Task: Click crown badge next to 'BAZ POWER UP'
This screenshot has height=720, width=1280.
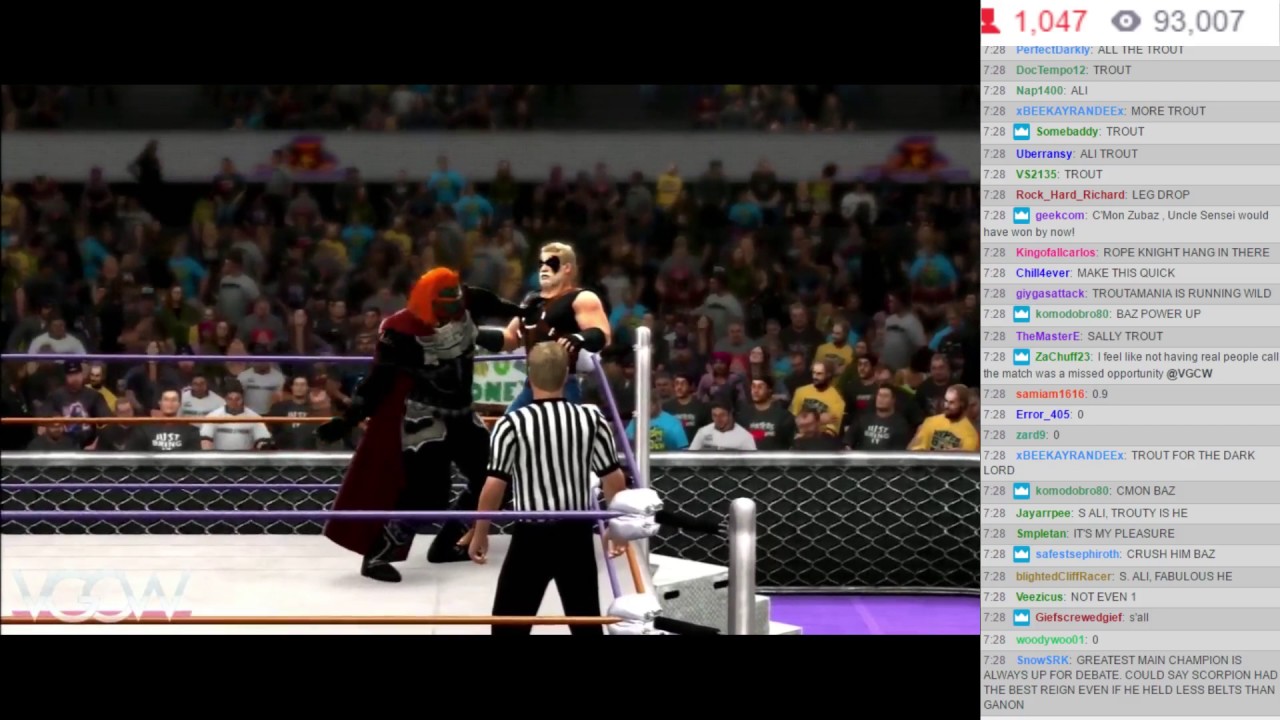Action: tap(1021, 314)
